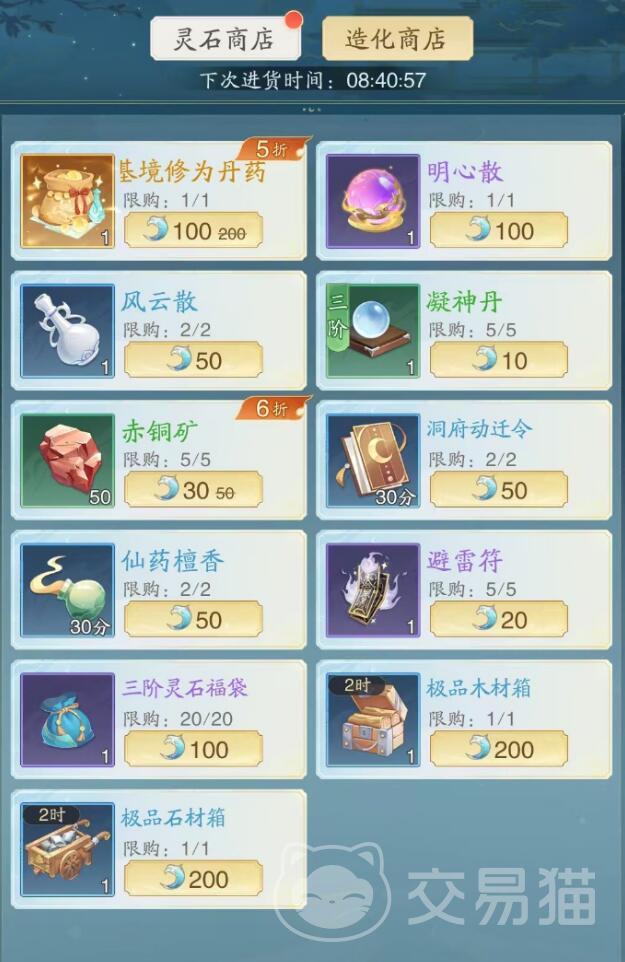The width and height of the screenshot is (625, 962).
Task: Select the crystal ball 凝神丹 icon
Action: (x=373, y=330)
